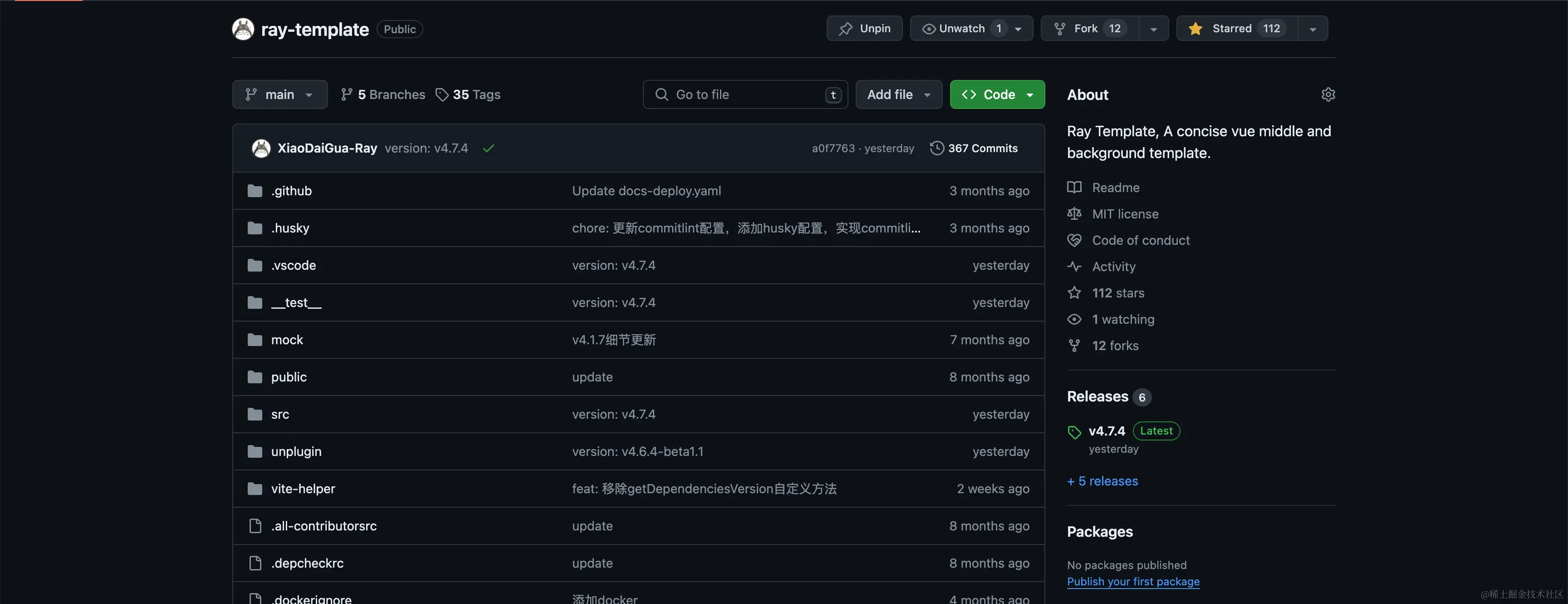
Task: Click the fork icon beside 12 forks
Action: (x=1074, y=345)
